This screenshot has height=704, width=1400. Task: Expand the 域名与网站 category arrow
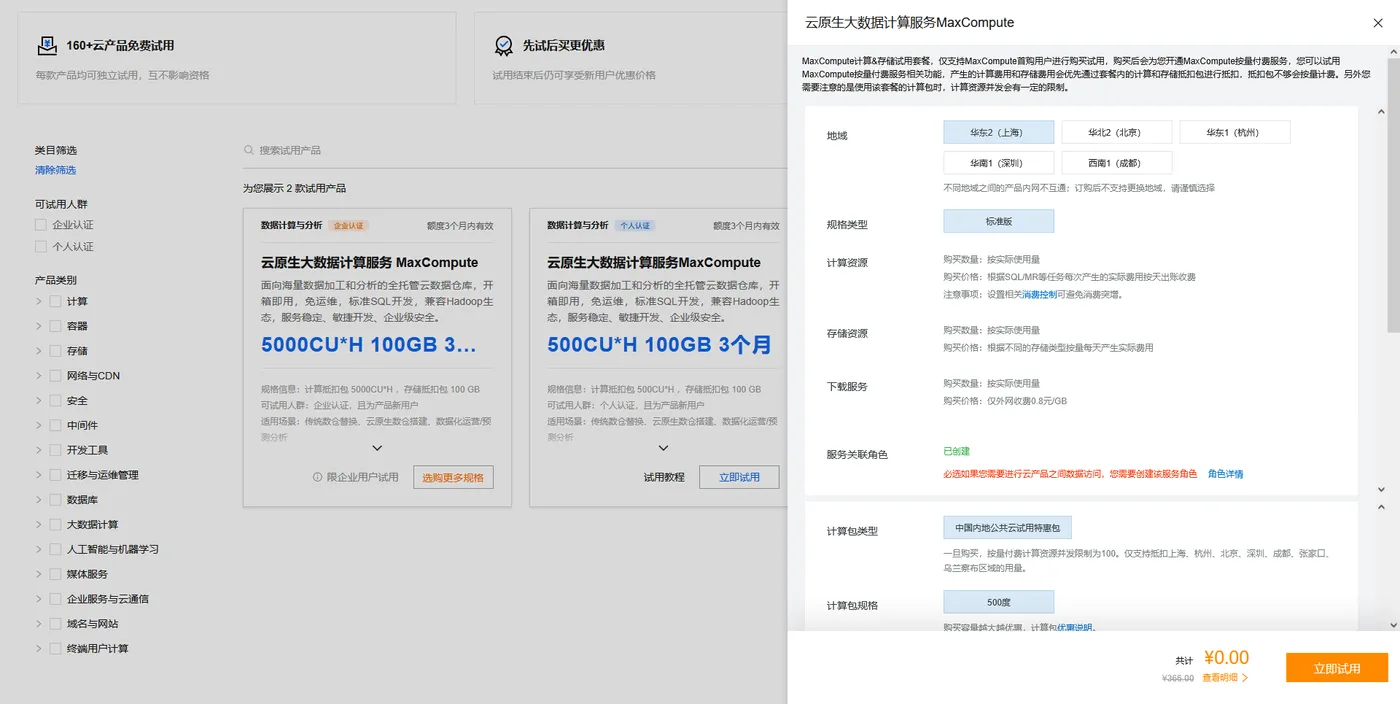tap(39, 624)
